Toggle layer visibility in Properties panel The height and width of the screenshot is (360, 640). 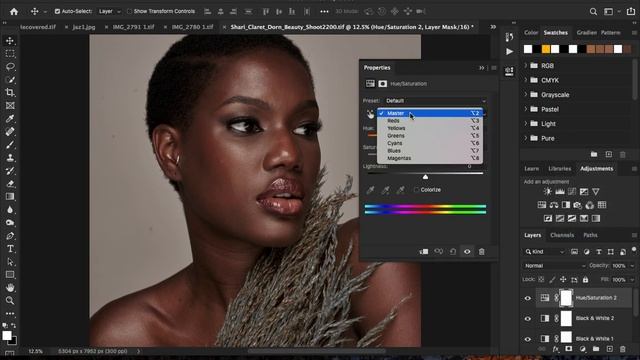467,251
